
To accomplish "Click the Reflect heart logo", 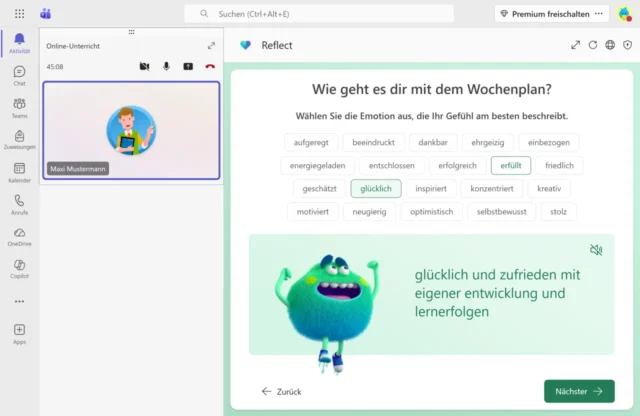I will [x=246, y=45].
